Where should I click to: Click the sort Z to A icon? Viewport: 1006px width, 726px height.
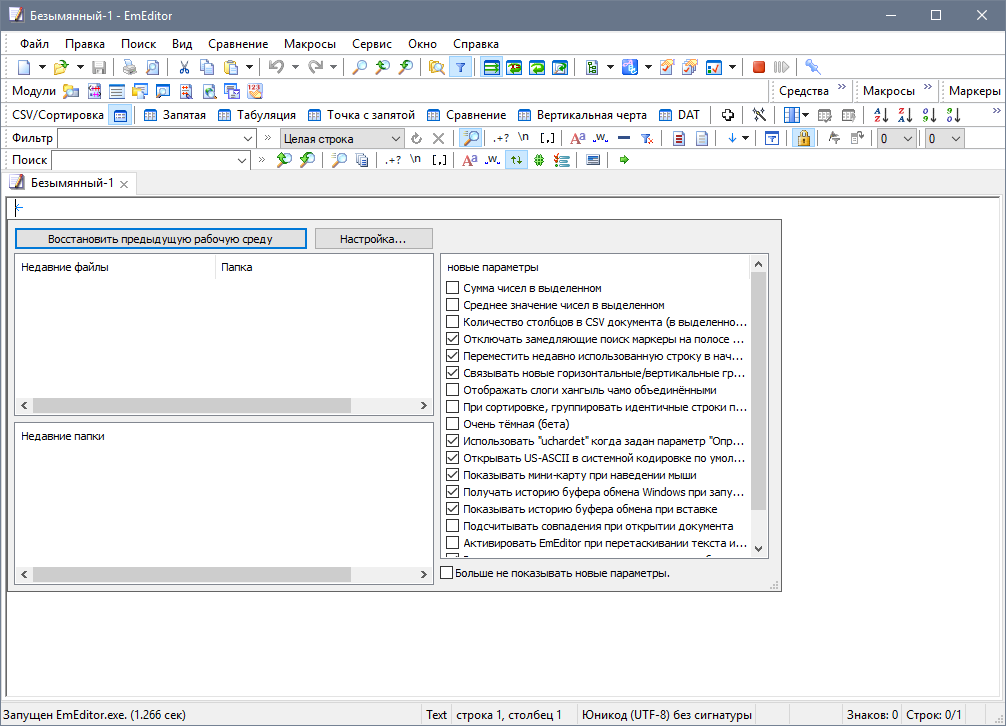905,115
